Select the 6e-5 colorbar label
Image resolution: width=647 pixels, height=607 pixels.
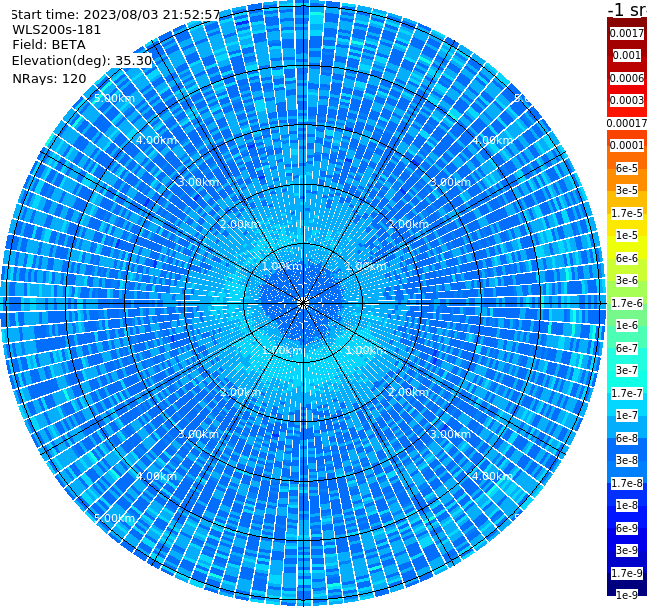pyautogui.click(x=627, y=168)
